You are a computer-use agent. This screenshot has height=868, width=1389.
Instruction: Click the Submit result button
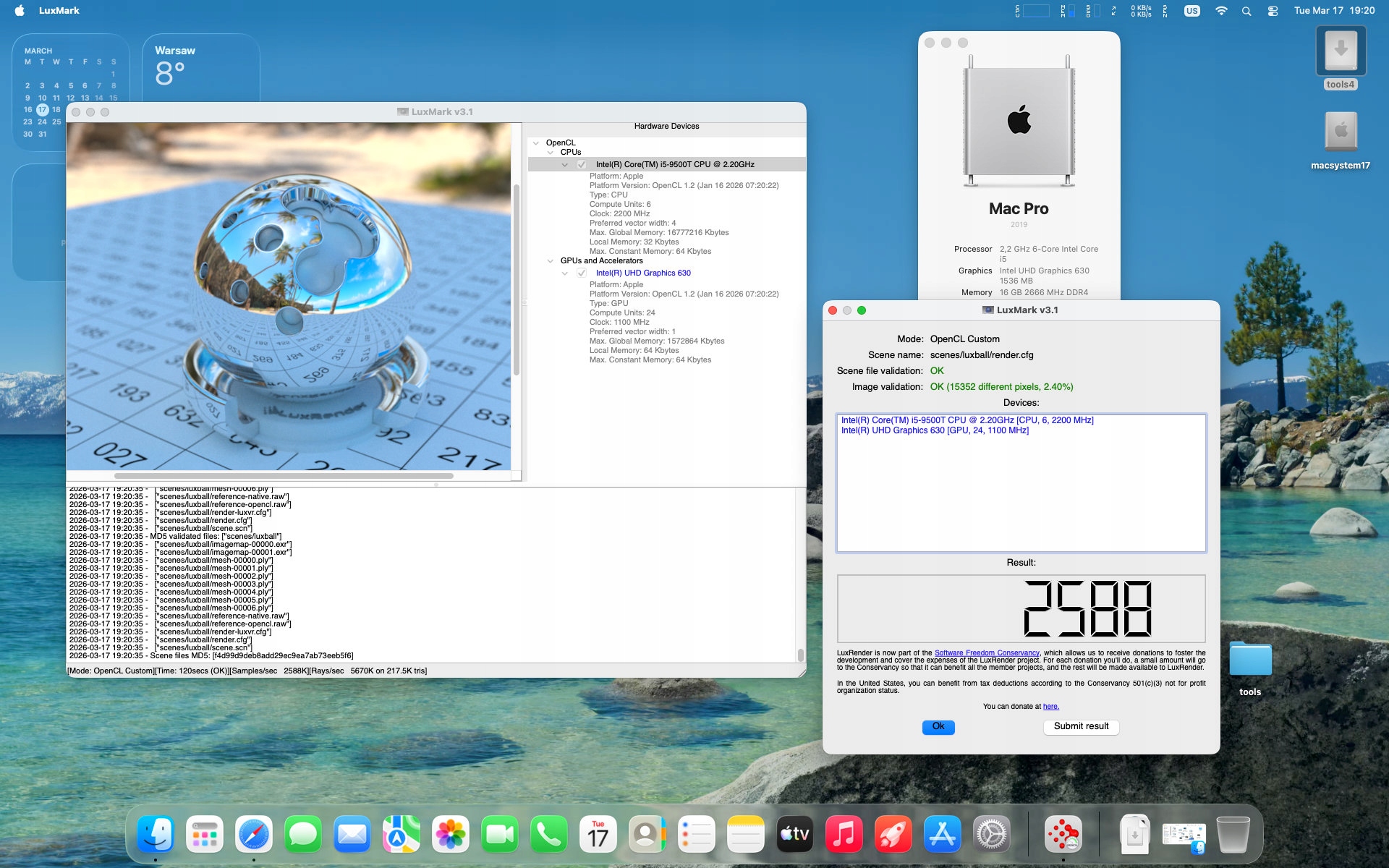click(1081, 726)
